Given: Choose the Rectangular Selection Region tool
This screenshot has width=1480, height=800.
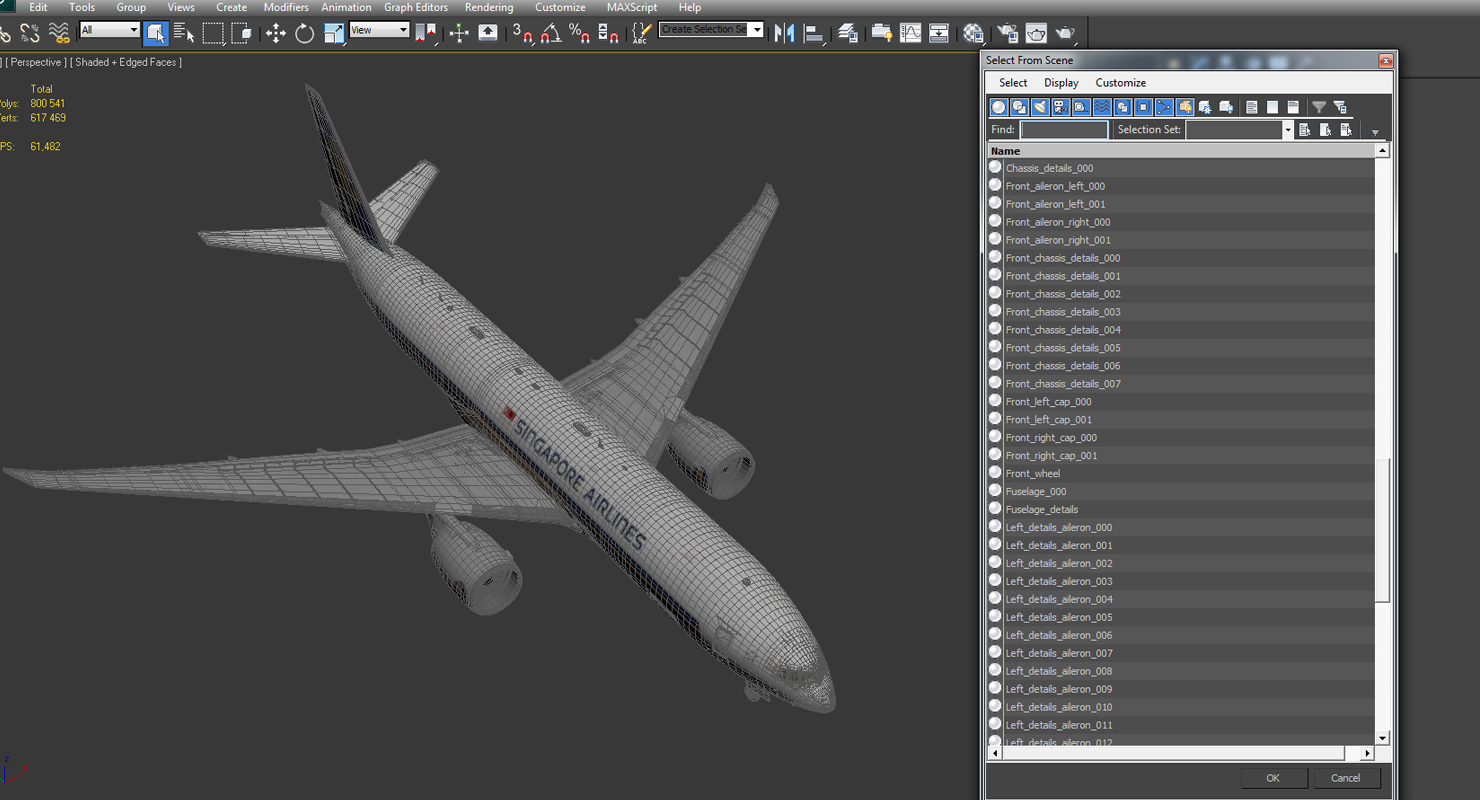Looking at the screenshot, I should [213, 33].
